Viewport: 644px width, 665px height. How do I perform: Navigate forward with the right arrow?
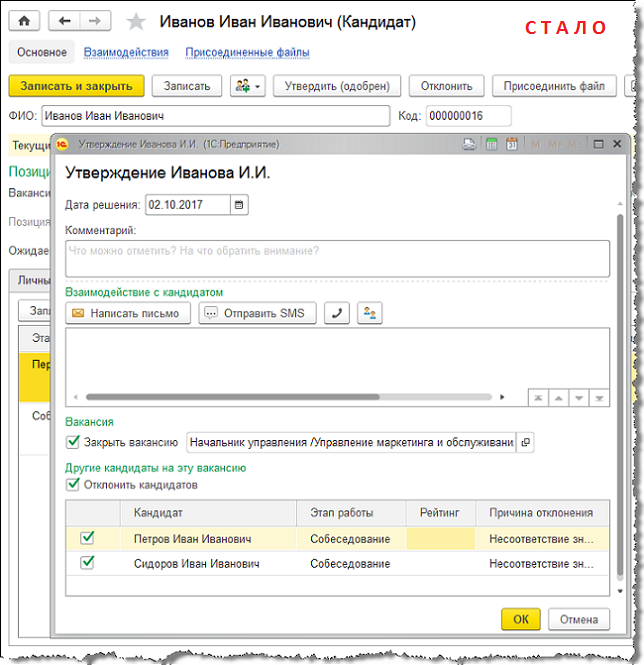(x=95, y=21)
